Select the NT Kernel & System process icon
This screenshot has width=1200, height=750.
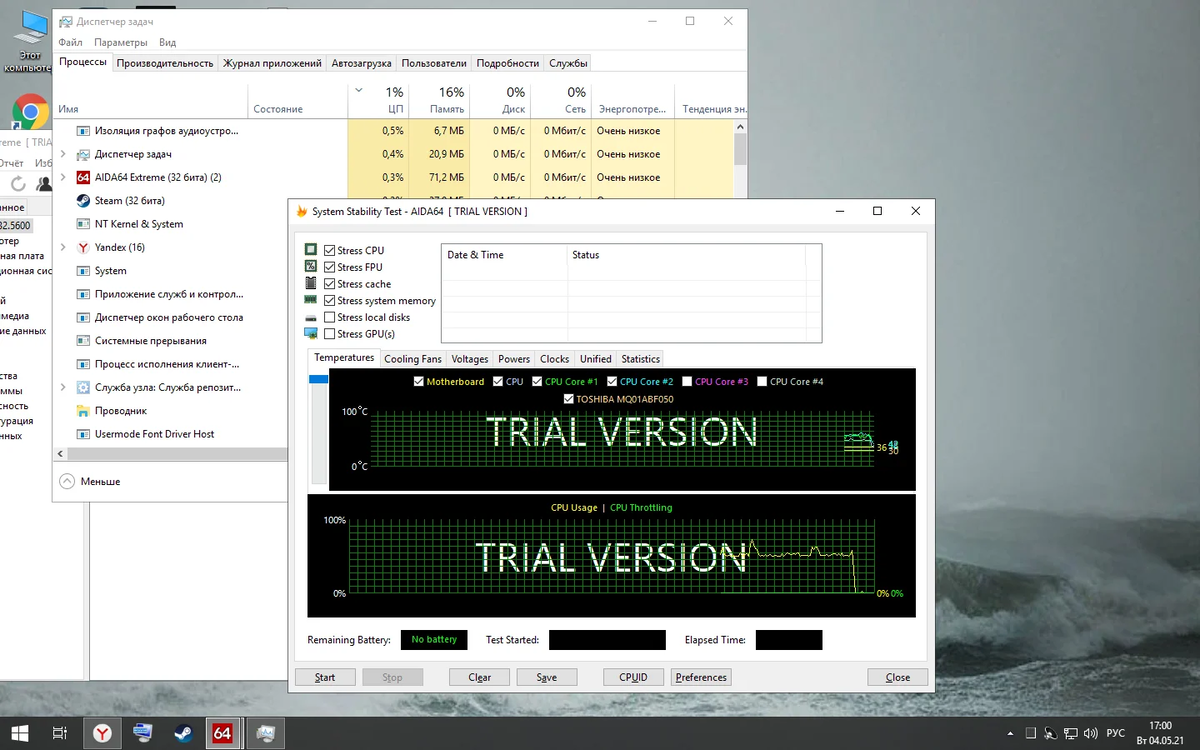[x=84, y=224]
